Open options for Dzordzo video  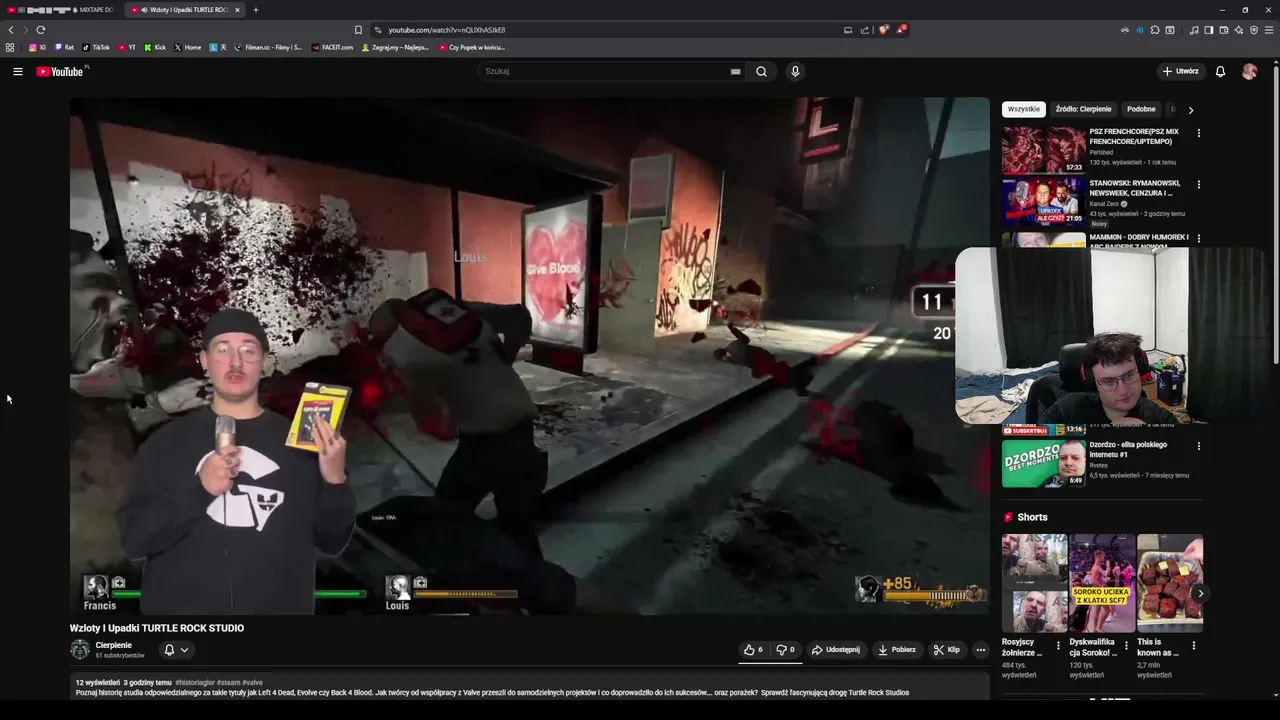tap(1198, 446)
